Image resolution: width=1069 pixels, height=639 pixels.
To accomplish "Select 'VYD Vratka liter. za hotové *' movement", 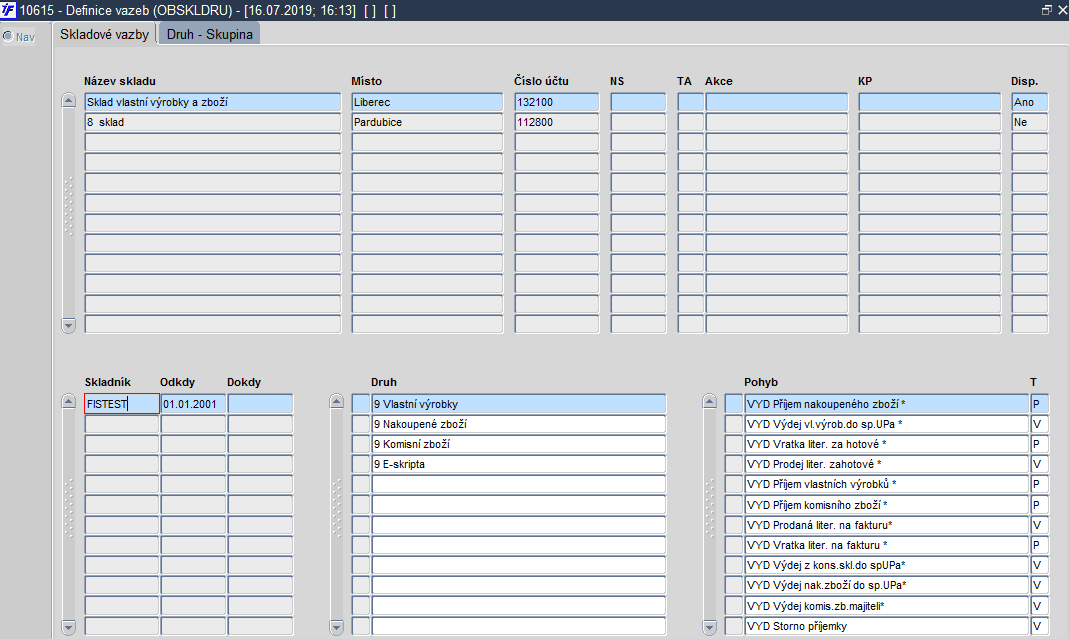I will (886, 444).
